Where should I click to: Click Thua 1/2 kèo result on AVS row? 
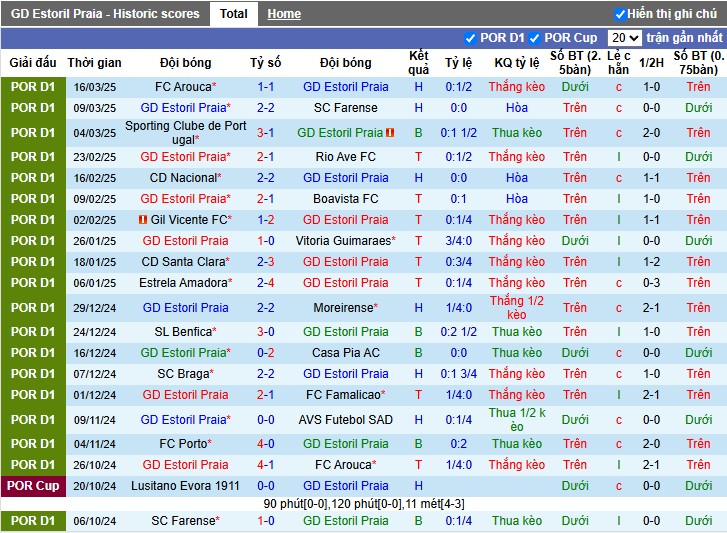517,420
